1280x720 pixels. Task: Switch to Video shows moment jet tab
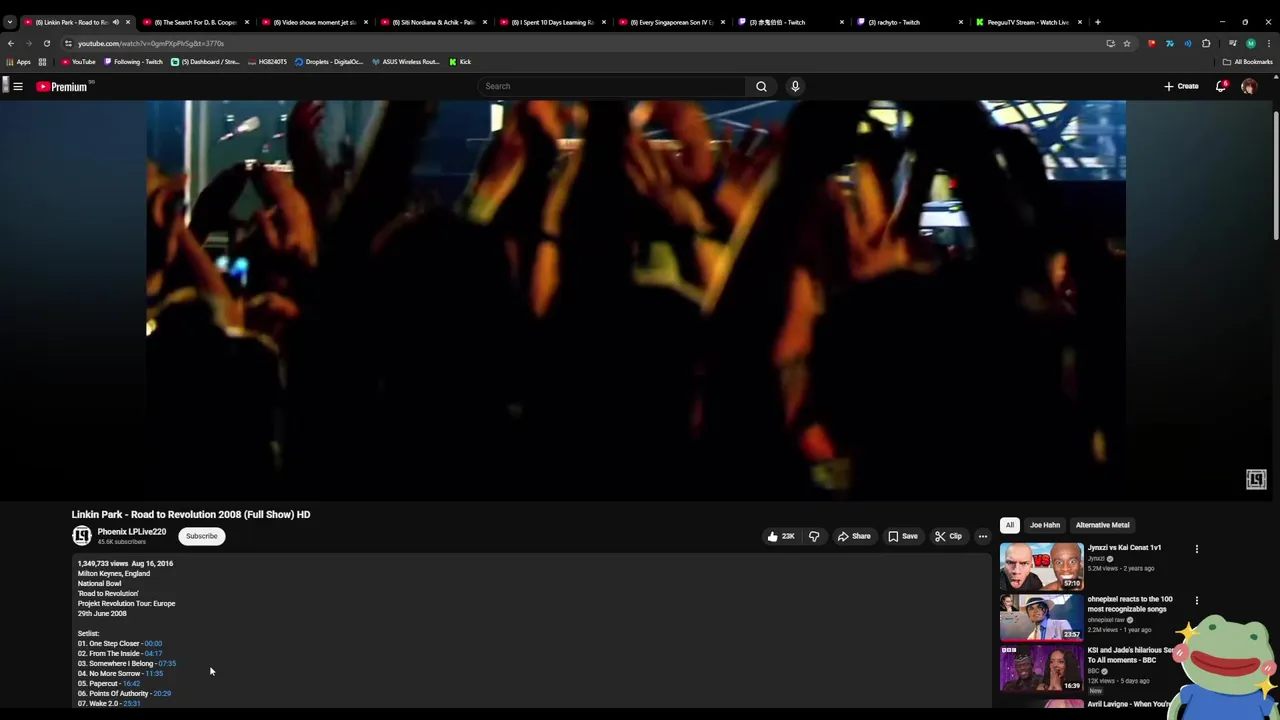pos(314,22)
